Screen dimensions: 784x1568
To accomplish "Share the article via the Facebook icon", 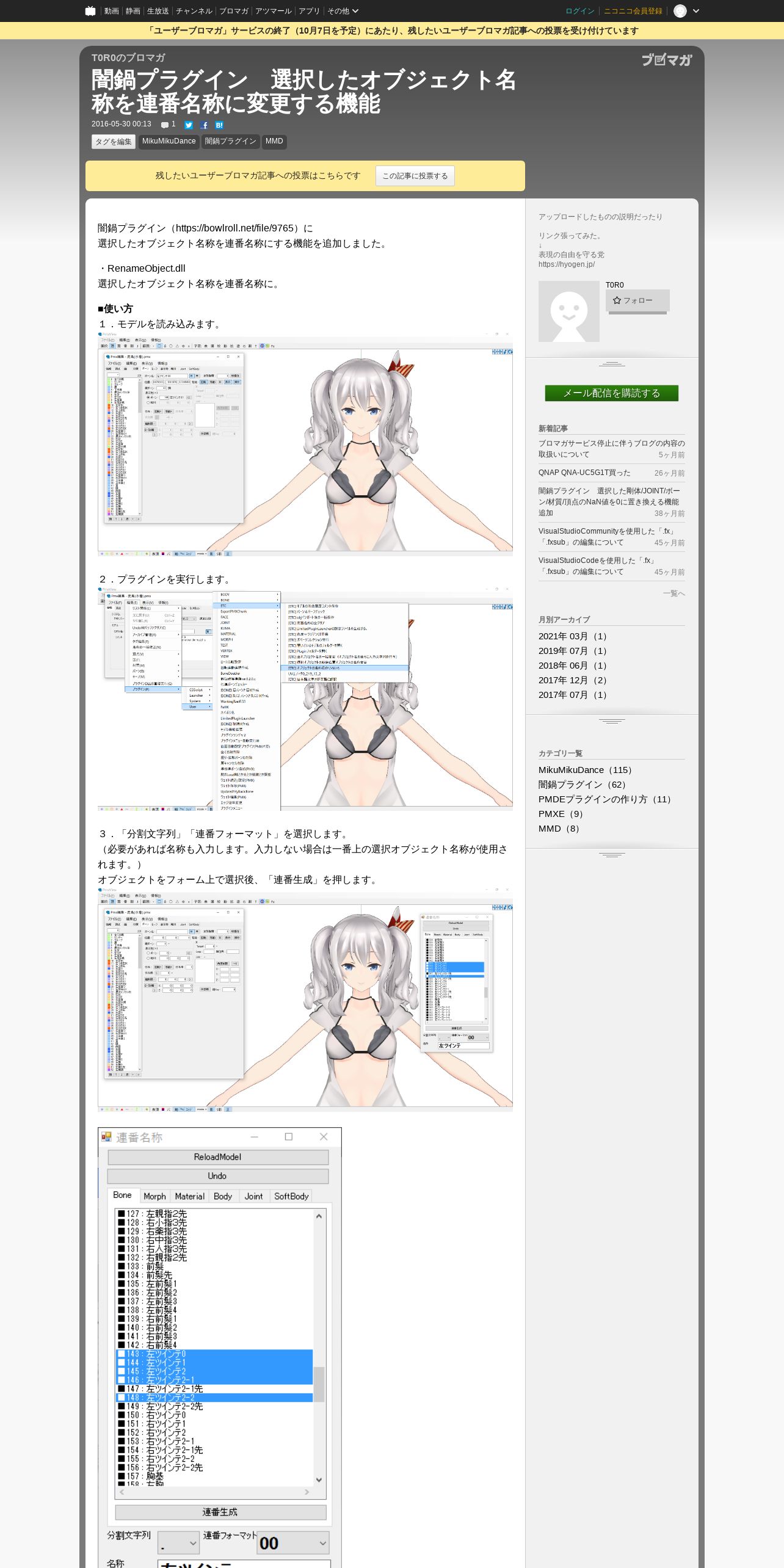I will (x=204, y=125).
